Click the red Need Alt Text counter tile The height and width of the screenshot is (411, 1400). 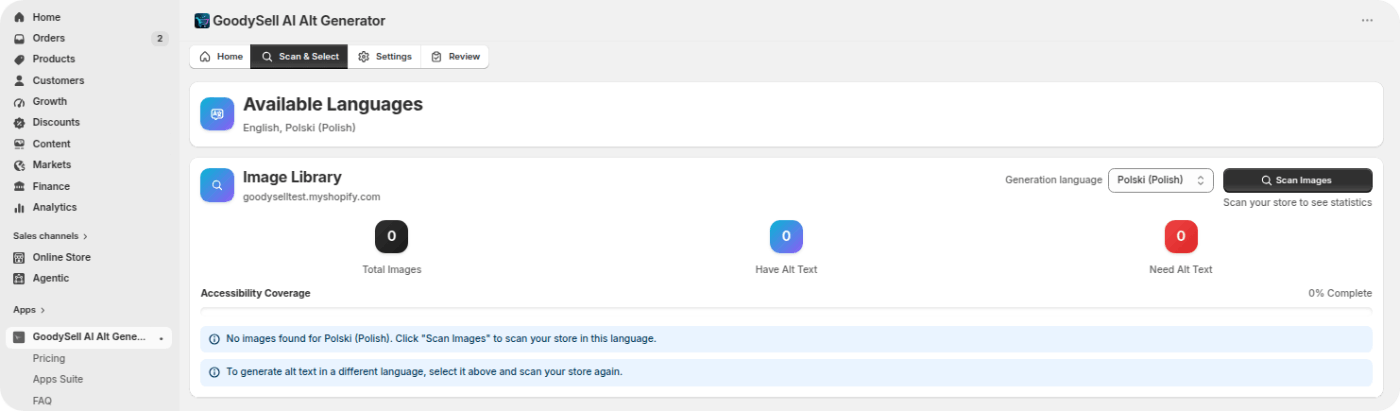click(1181, 236)
